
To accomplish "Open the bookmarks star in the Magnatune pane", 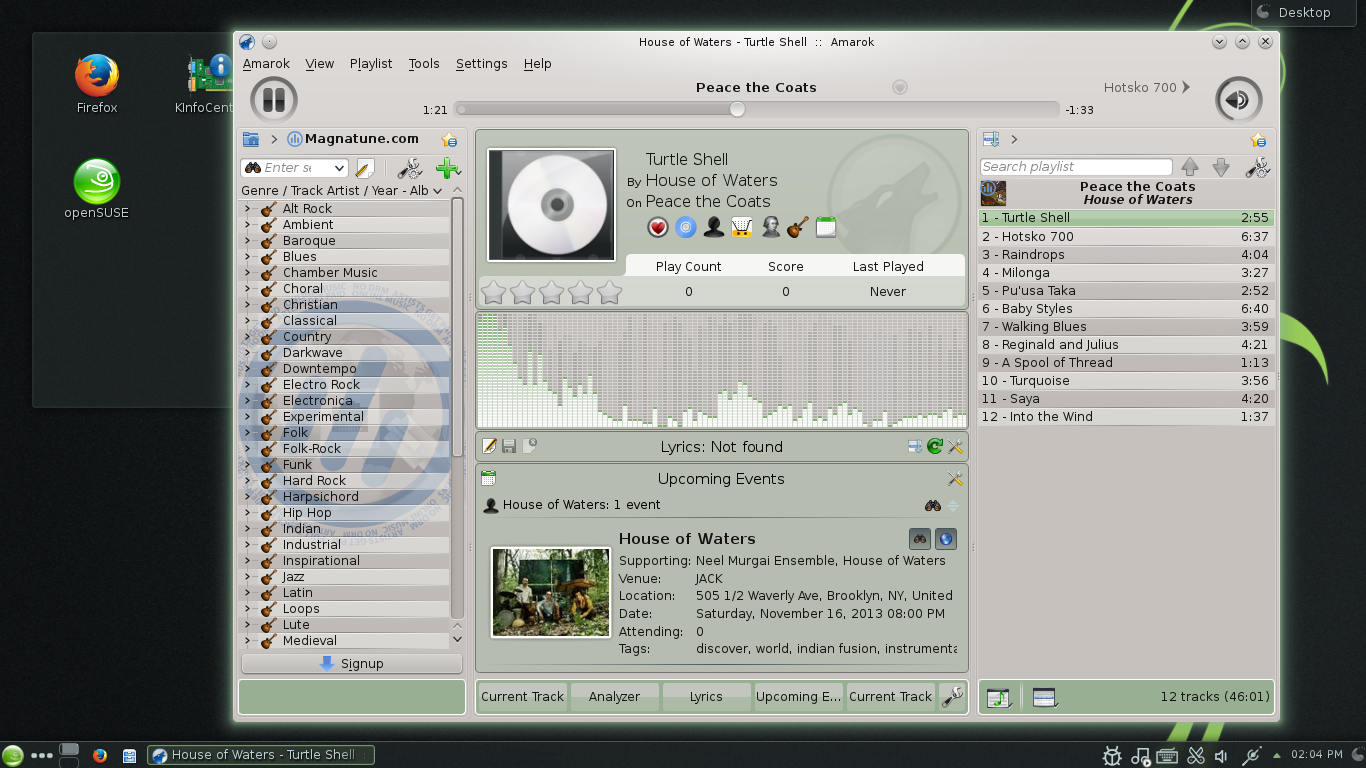I will tap(450, 140).
